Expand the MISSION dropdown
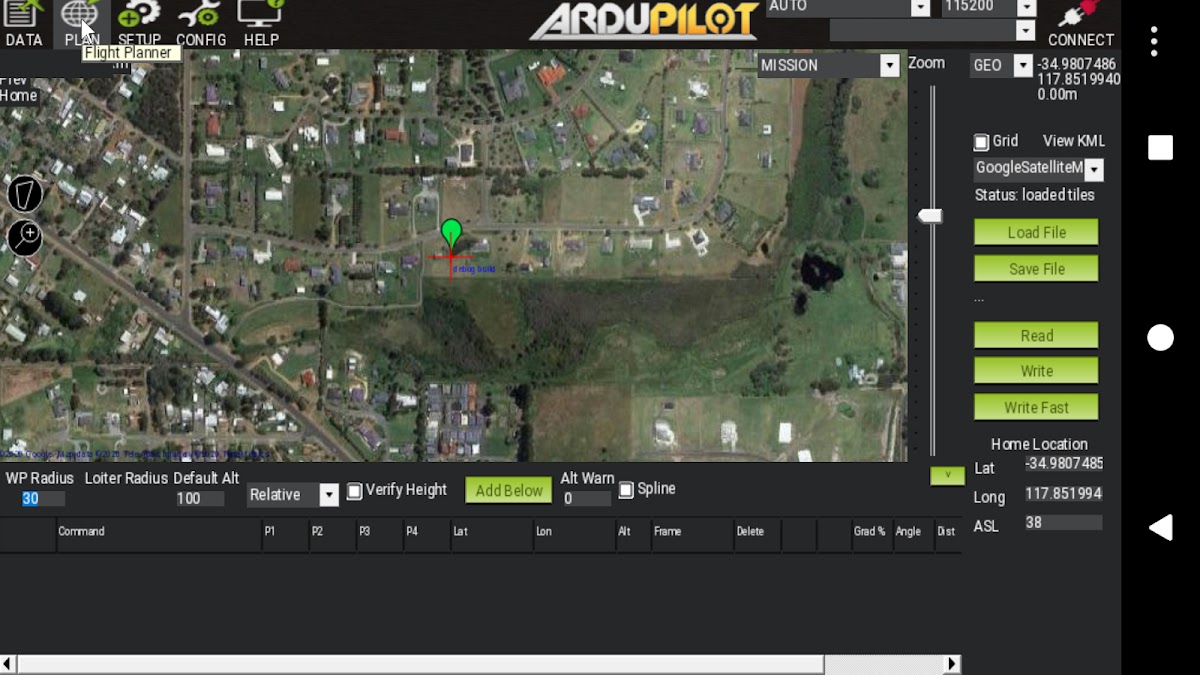The width and height of the screenshot is (1200, 675). pos(889,66)
